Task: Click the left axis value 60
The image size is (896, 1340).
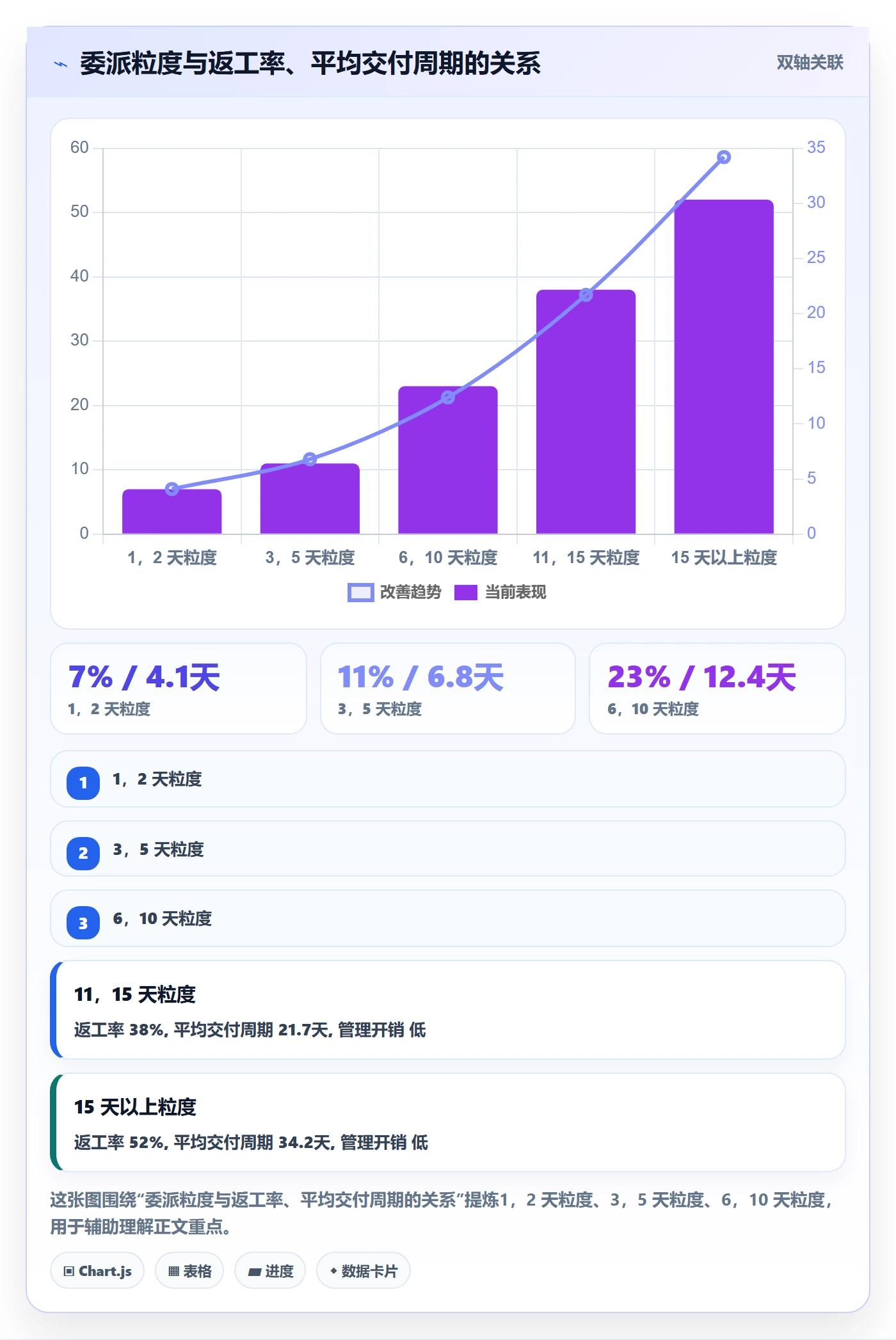Action: coord(79,148)
